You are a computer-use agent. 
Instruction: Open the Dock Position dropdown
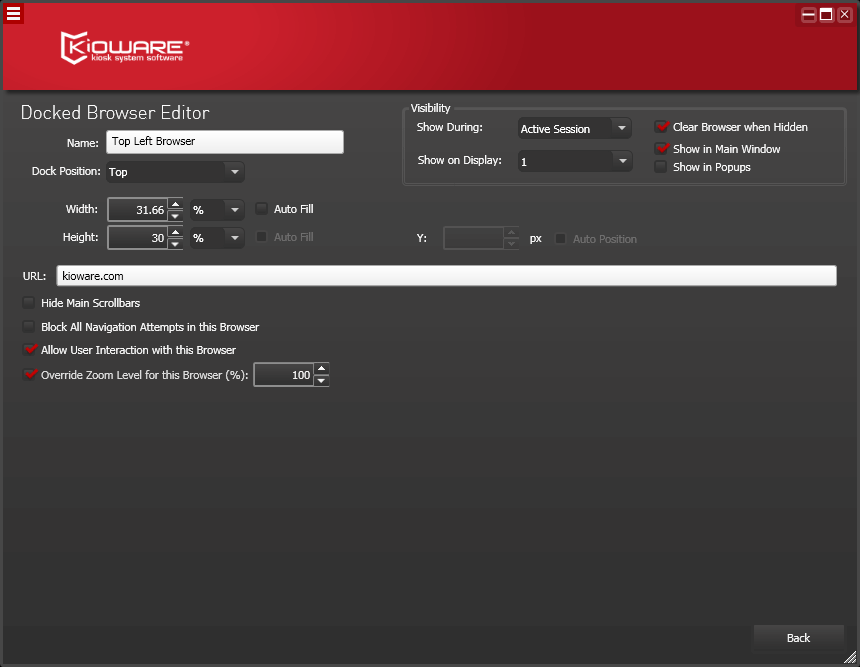coord(175,172)
